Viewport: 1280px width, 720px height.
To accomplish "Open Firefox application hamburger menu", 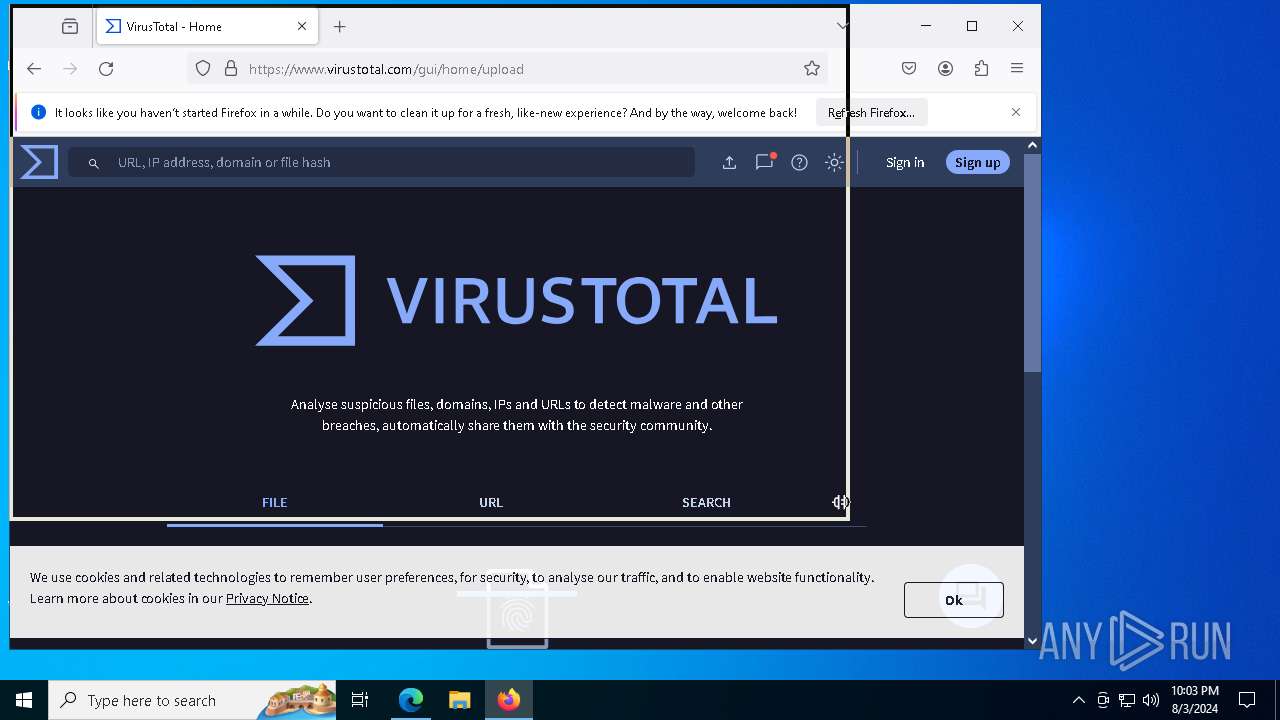I will (x=1017, y=69).
